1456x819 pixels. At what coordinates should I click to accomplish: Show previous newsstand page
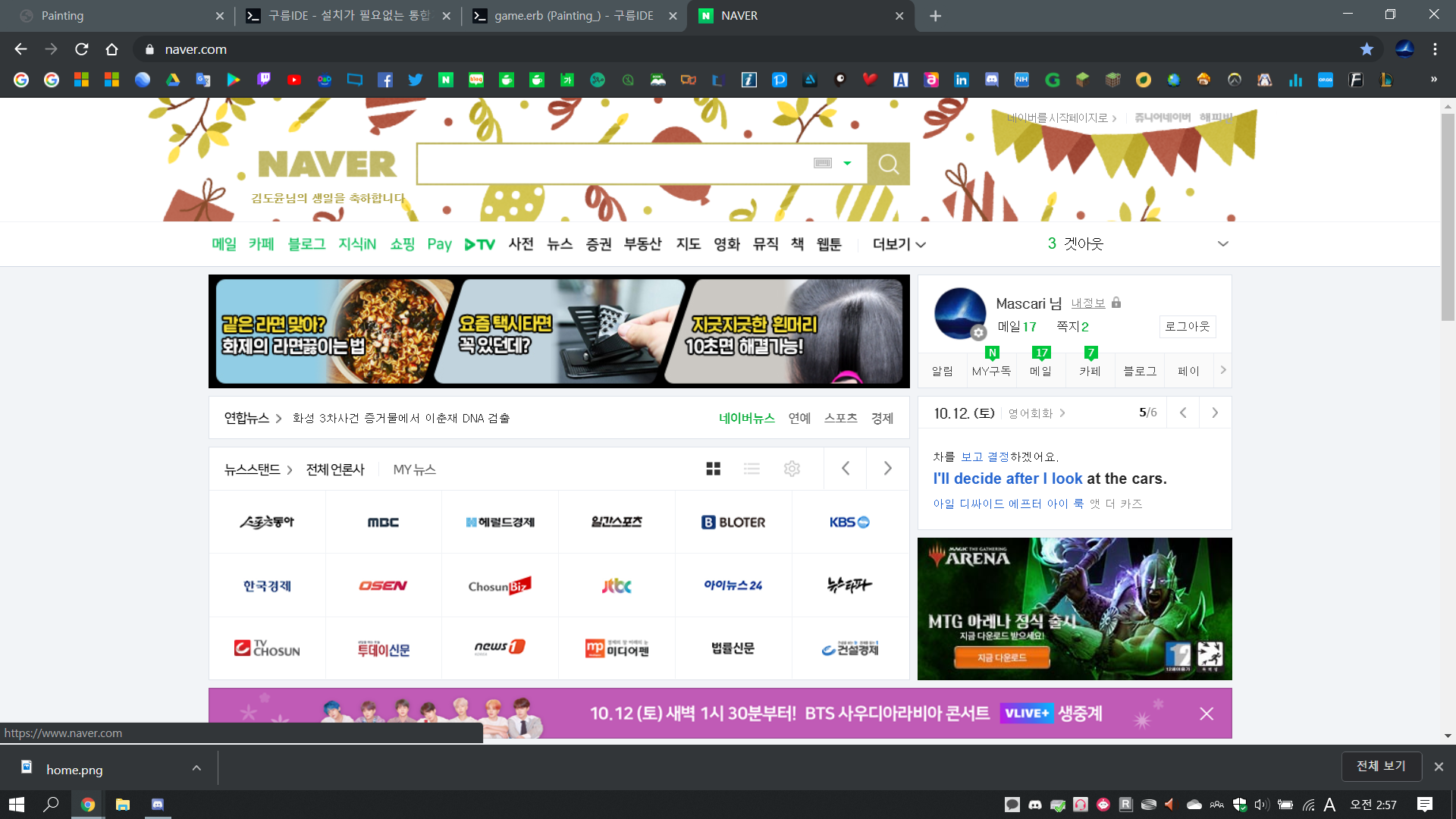point(845,469)
